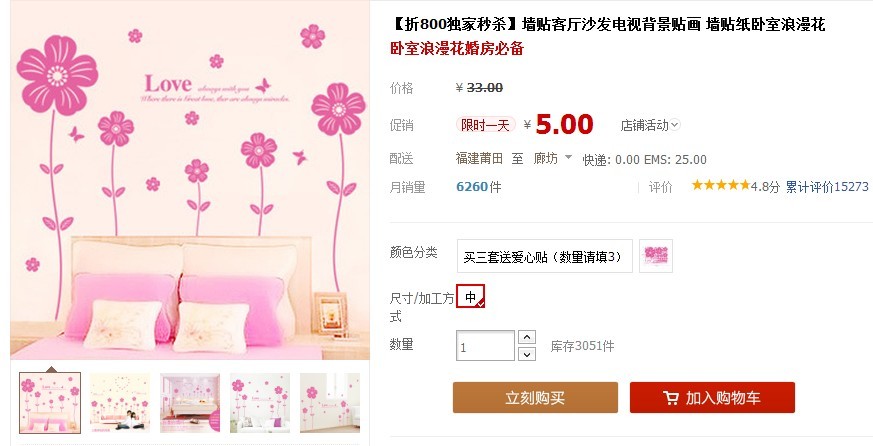Image resolution: width=873 pixels, height=446 pixels.
Task: Click the shopping cart icon on the 加入购物车 button
Action: click(671, 398)
